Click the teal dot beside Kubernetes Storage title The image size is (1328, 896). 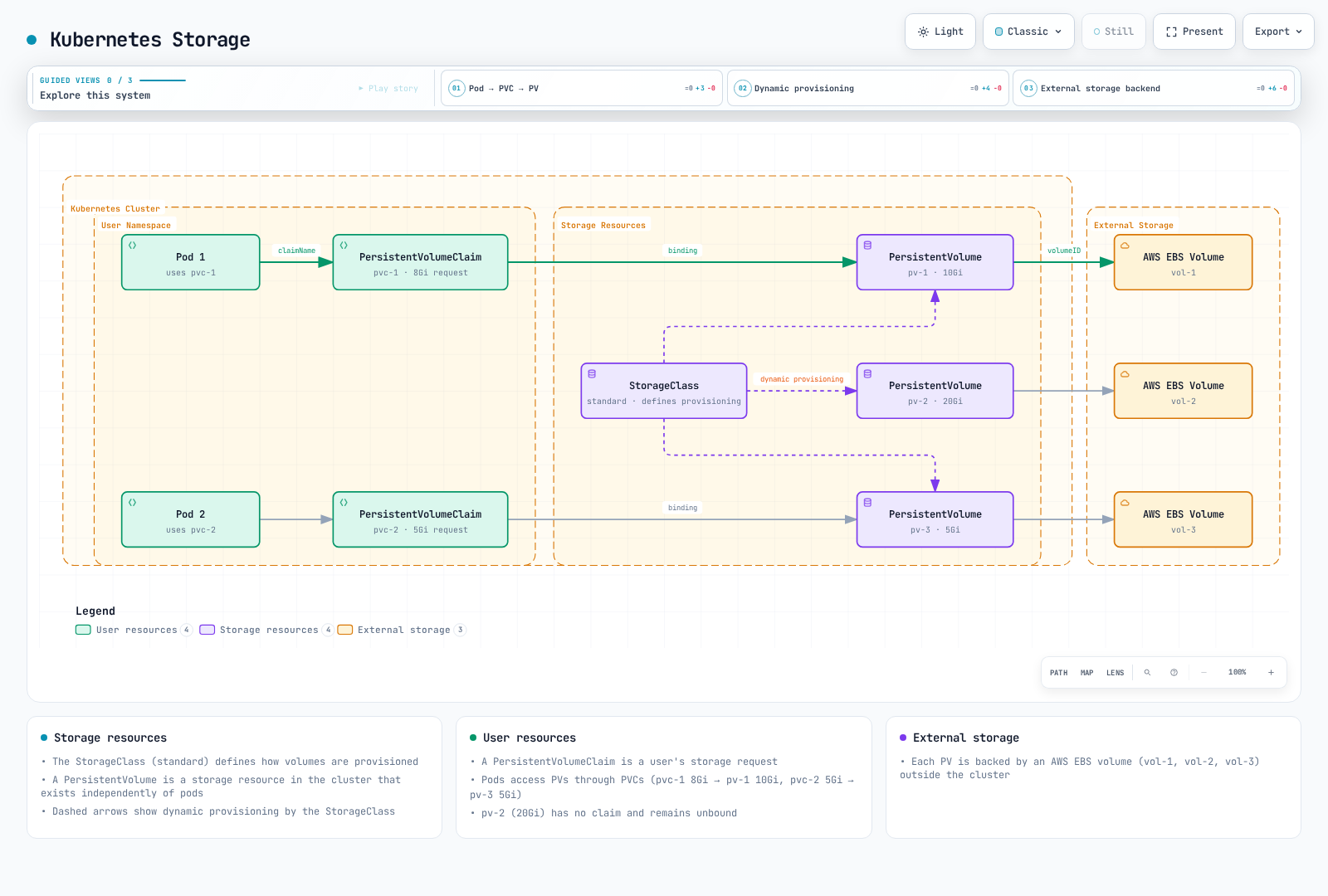(x=32, y=40)
